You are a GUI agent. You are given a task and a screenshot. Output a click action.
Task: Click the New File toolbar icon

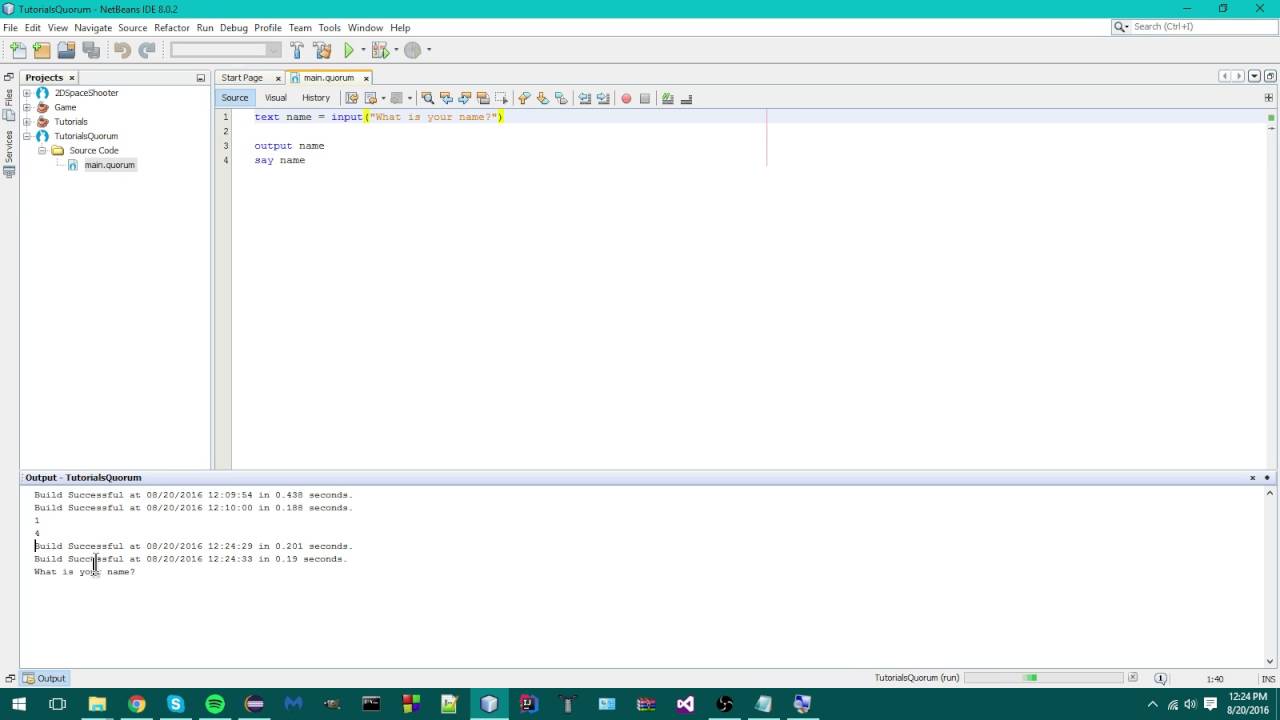(x=18, y=50)
